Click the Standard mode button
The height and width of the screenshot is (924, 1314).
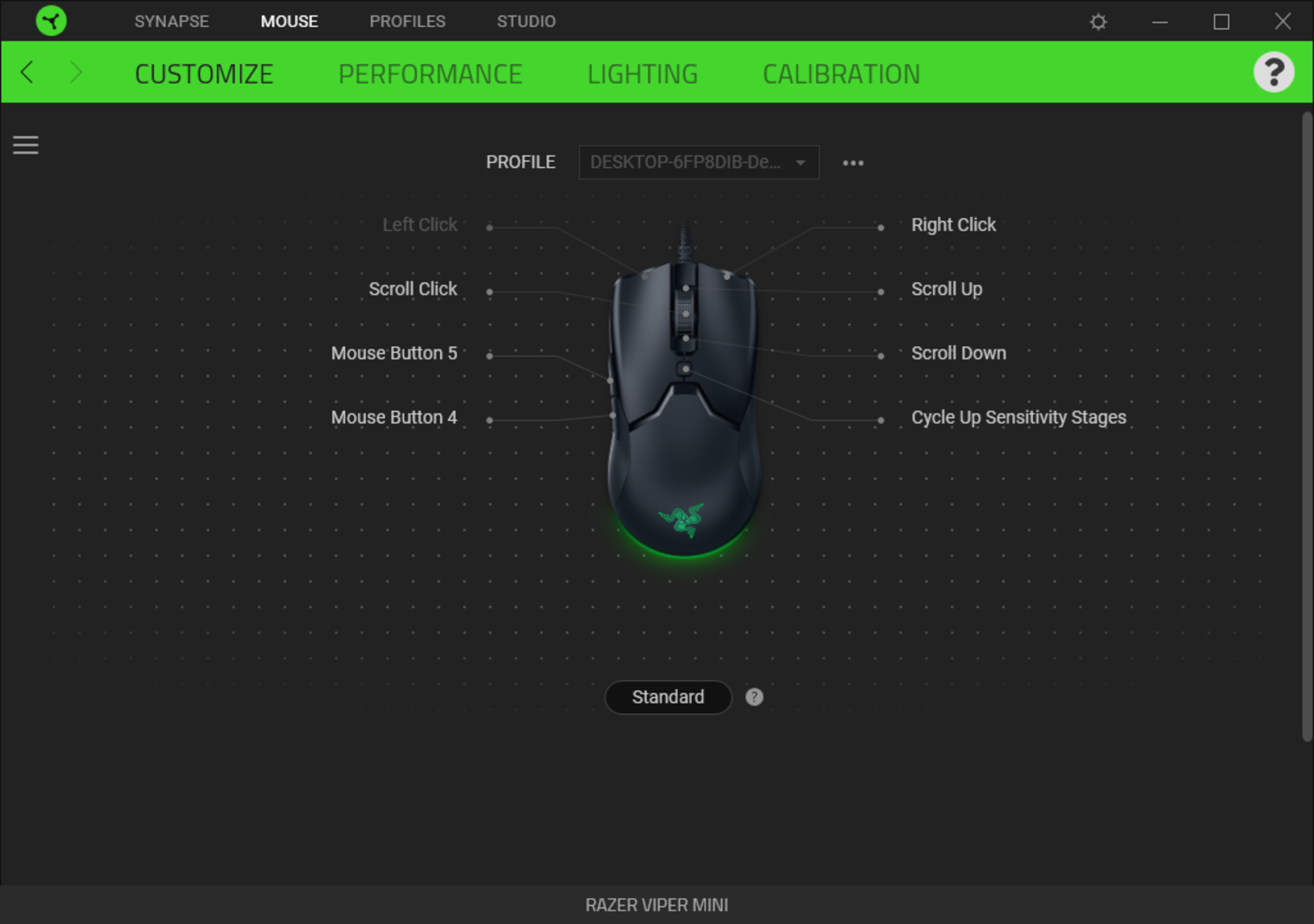(668, 697)
